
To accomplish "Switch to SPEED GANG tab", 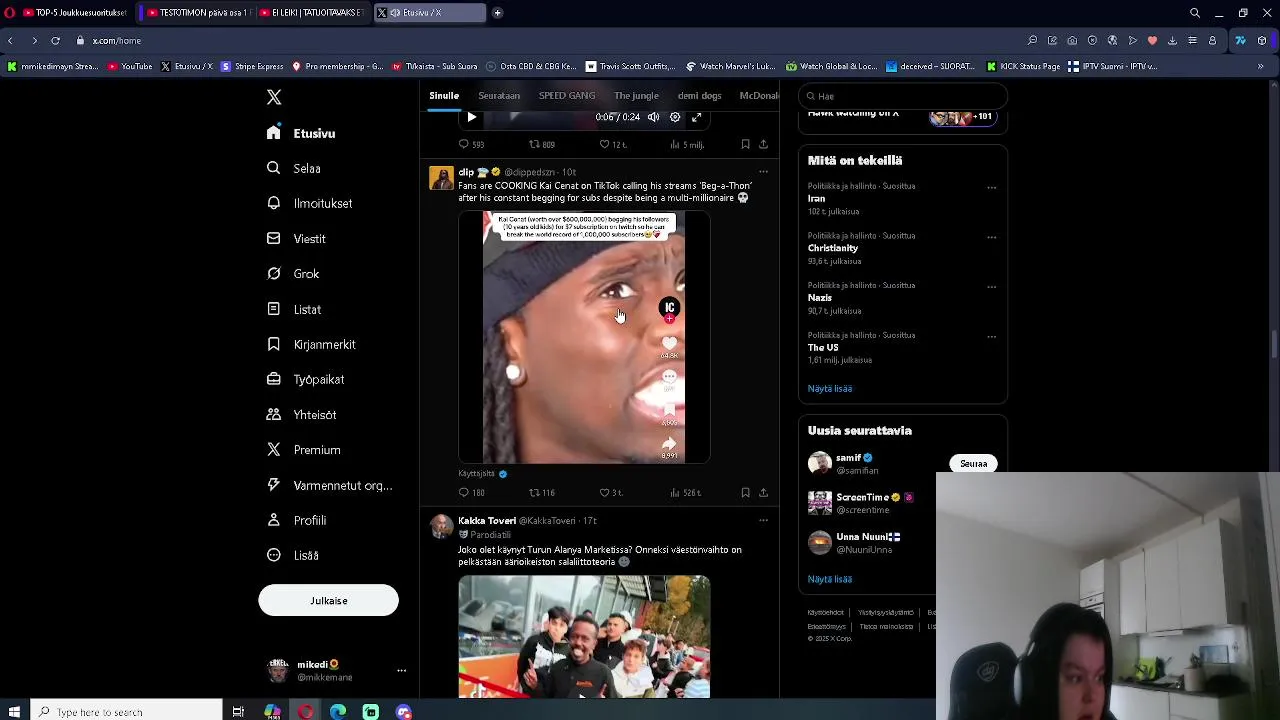I will click(x=567, y=95).
